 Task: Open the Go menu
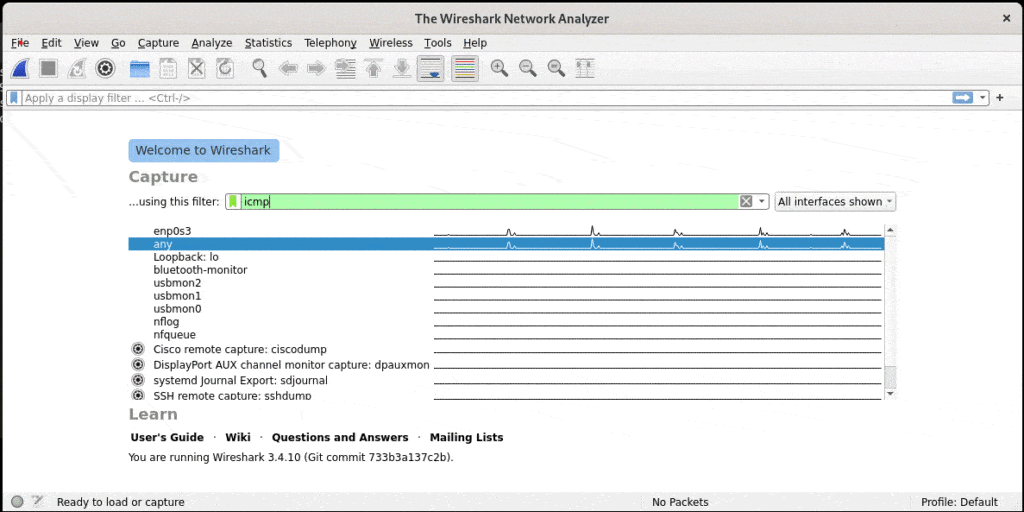pyautogui.click(x=118, y=43)
